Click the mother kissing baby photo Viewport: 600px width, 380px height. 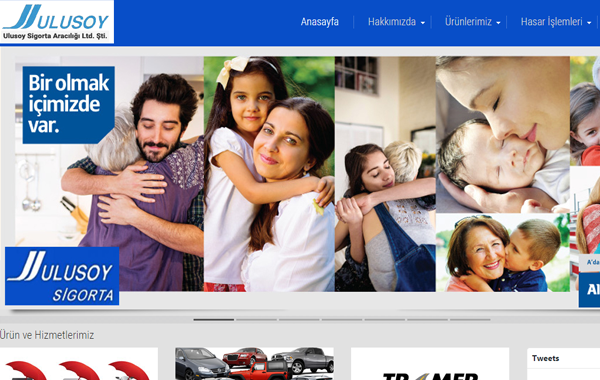click(503, 135)
